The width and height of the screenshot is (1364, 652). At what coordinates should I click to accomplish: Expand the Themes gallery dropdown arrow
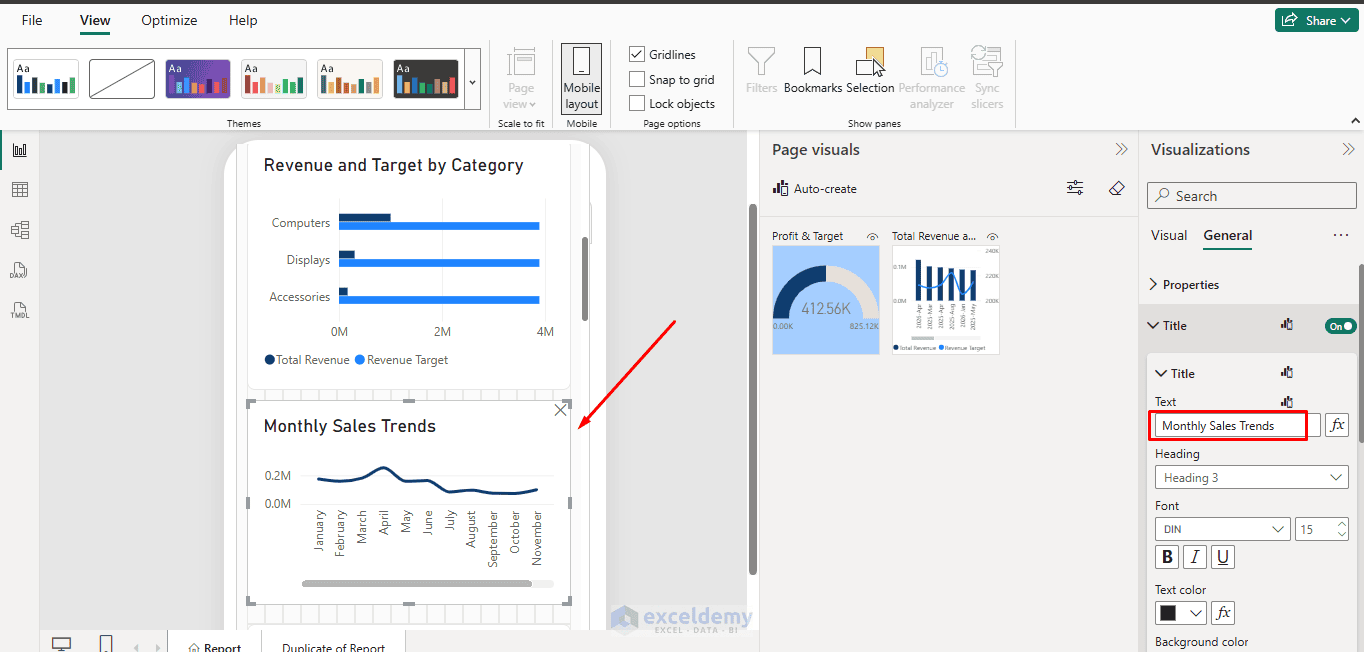pos(473,79)
